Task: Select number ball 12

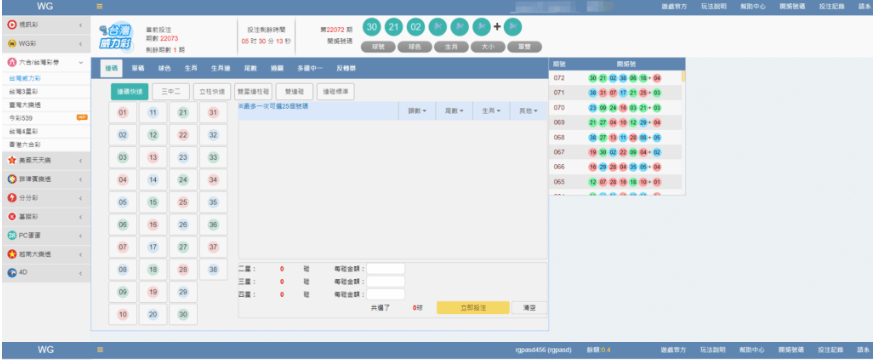Action: (153, 135)
